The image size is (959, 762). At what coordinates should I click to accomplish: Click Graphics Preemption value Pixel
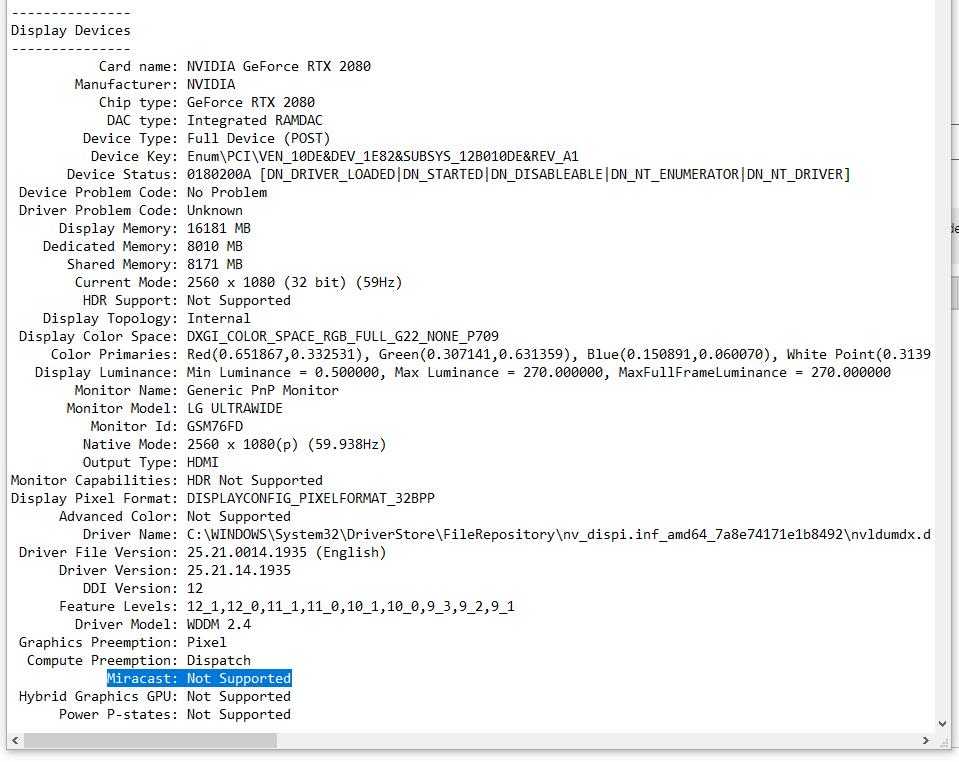[x=207, y=642]
